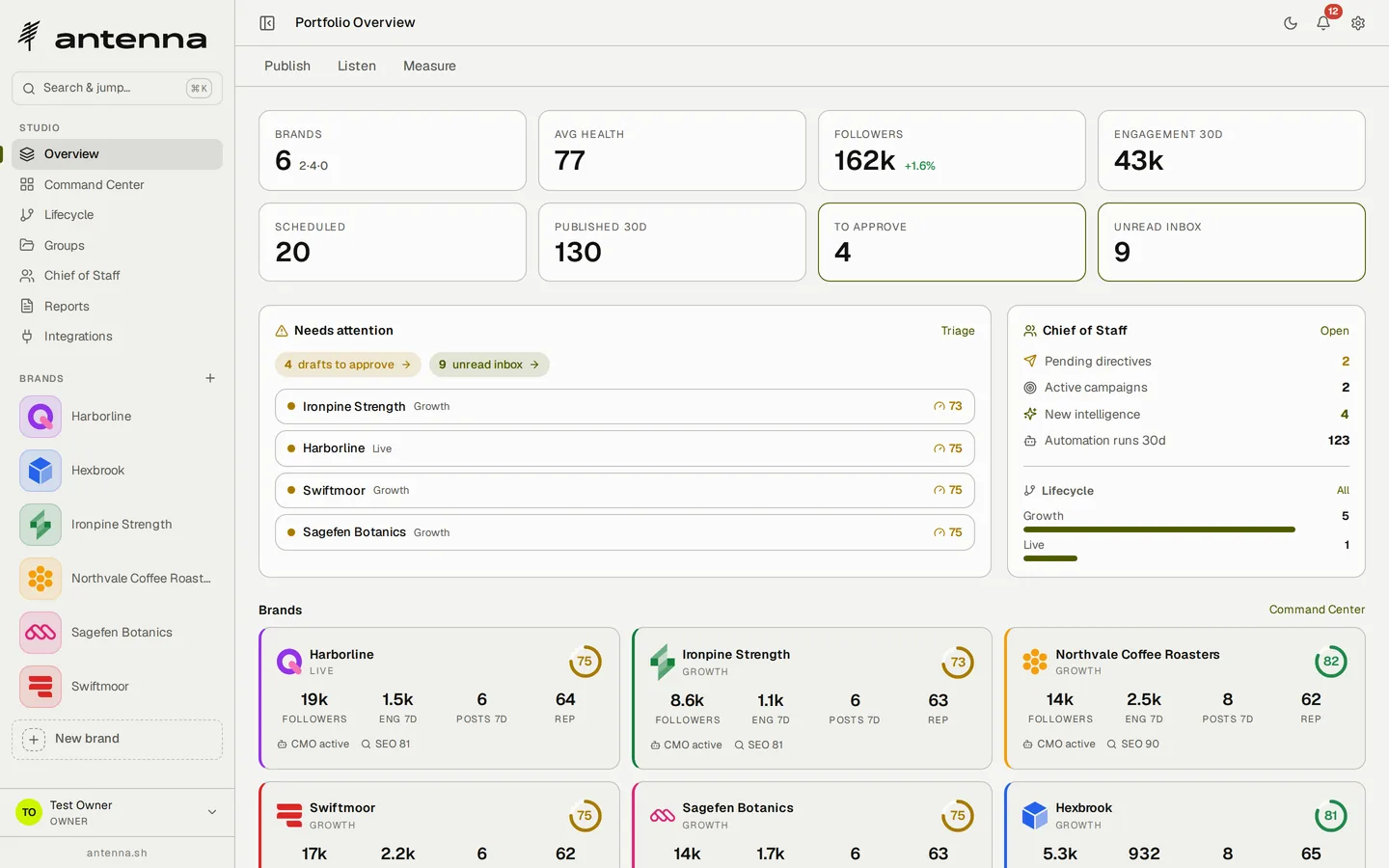Switch to Publish tab
Image resolution: width=1389 pixels, height=868 pixels.
(x=287, y=66)
